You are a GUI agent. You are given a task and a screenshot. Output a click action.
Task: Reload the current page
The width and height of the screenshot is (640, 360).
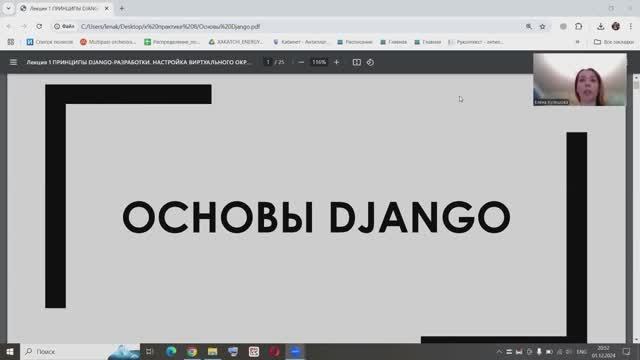click(x=39, y=27)
